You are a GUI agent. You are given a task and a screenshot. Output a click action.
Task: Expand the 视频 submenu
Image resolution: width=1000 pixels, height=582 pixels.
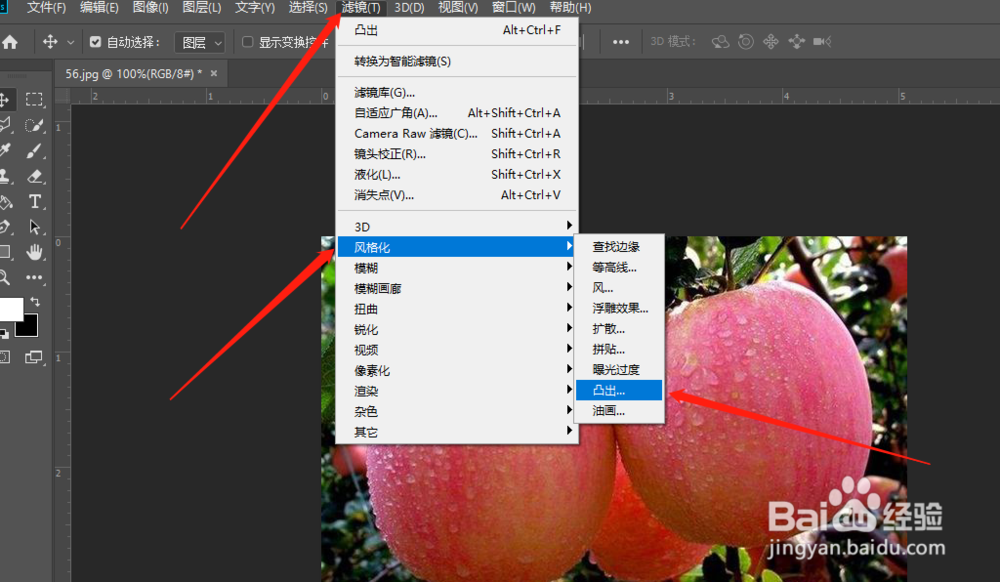tap(457, 349)
